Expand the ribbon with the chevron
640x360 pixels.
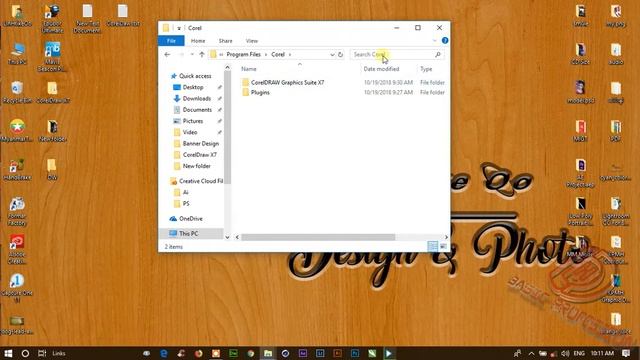click(x=434, y=40)
